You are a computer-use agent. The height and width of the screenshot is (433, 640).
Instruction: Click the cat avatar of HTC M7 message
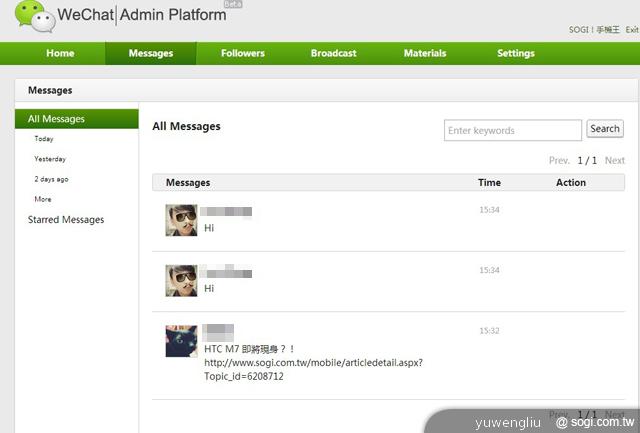pyautogui.click(x=181, y=341)
